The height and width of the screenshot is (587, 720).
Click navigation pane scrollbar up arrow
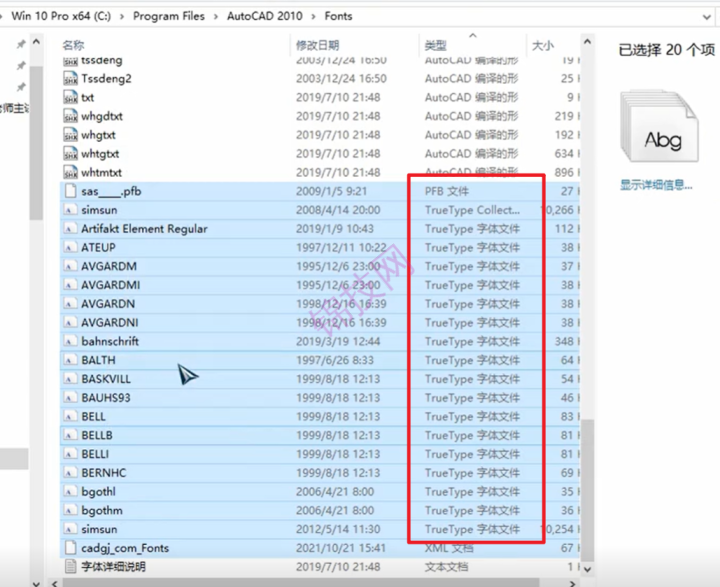tap(36, 42)
